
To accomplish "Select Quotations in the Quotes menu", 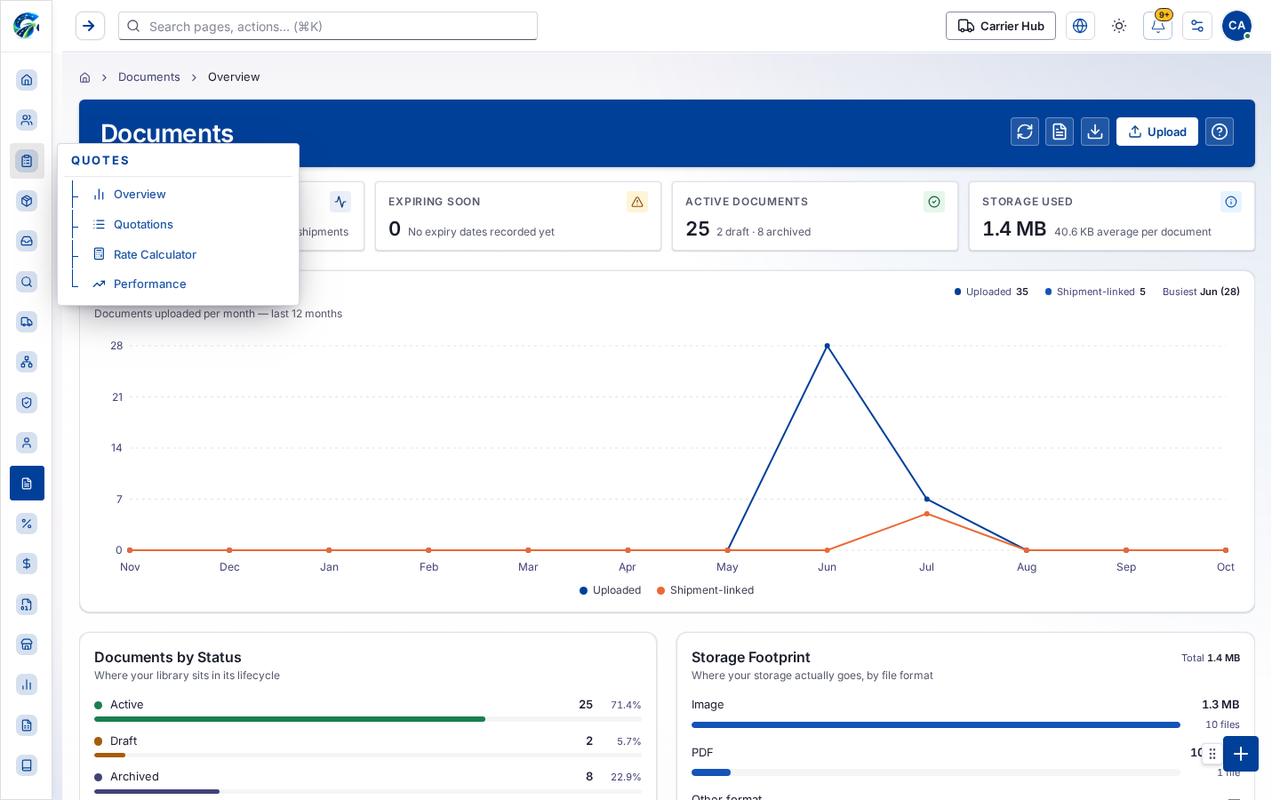I will click(143, 224).
